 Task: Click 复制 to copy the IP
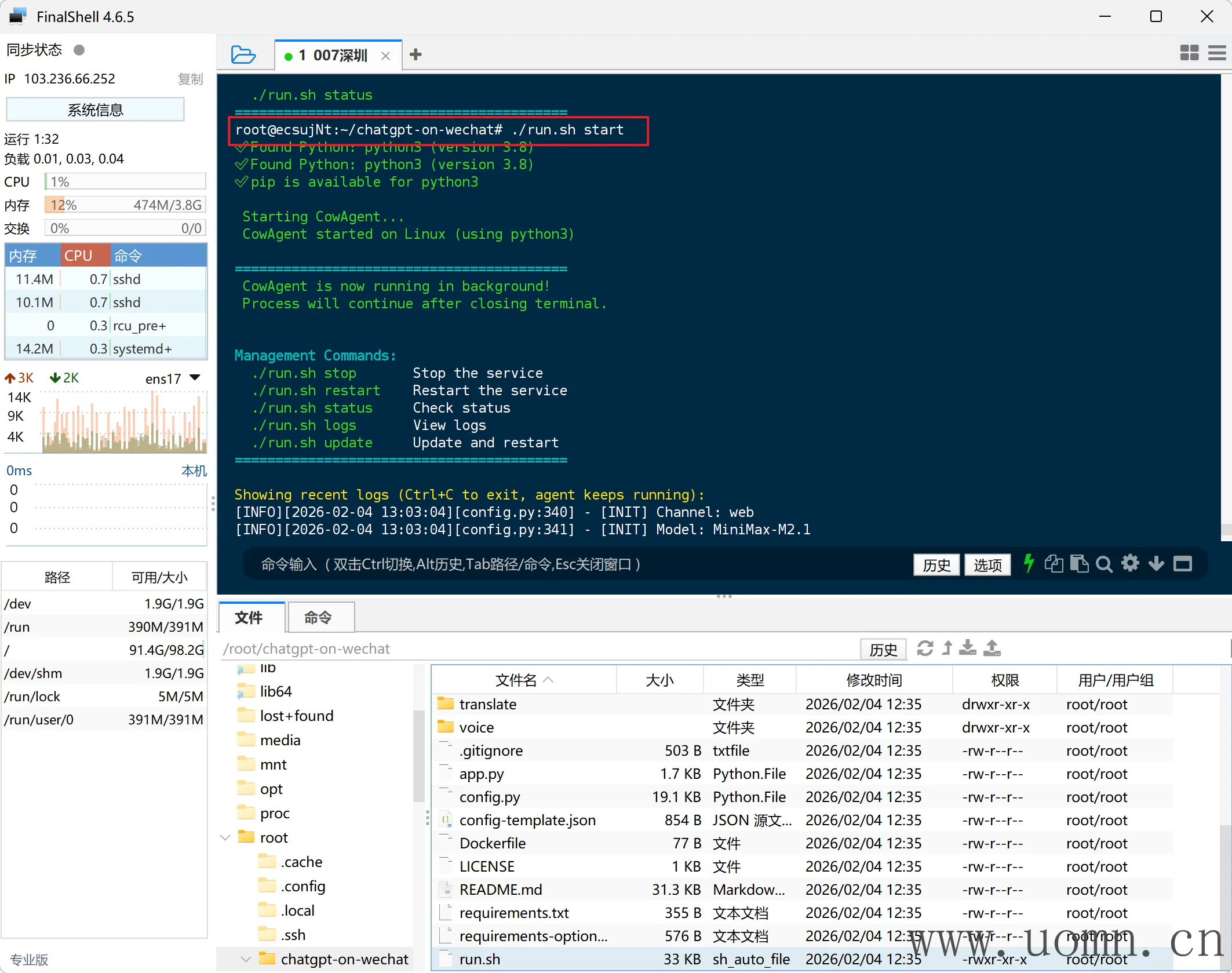tap(190, 79)
